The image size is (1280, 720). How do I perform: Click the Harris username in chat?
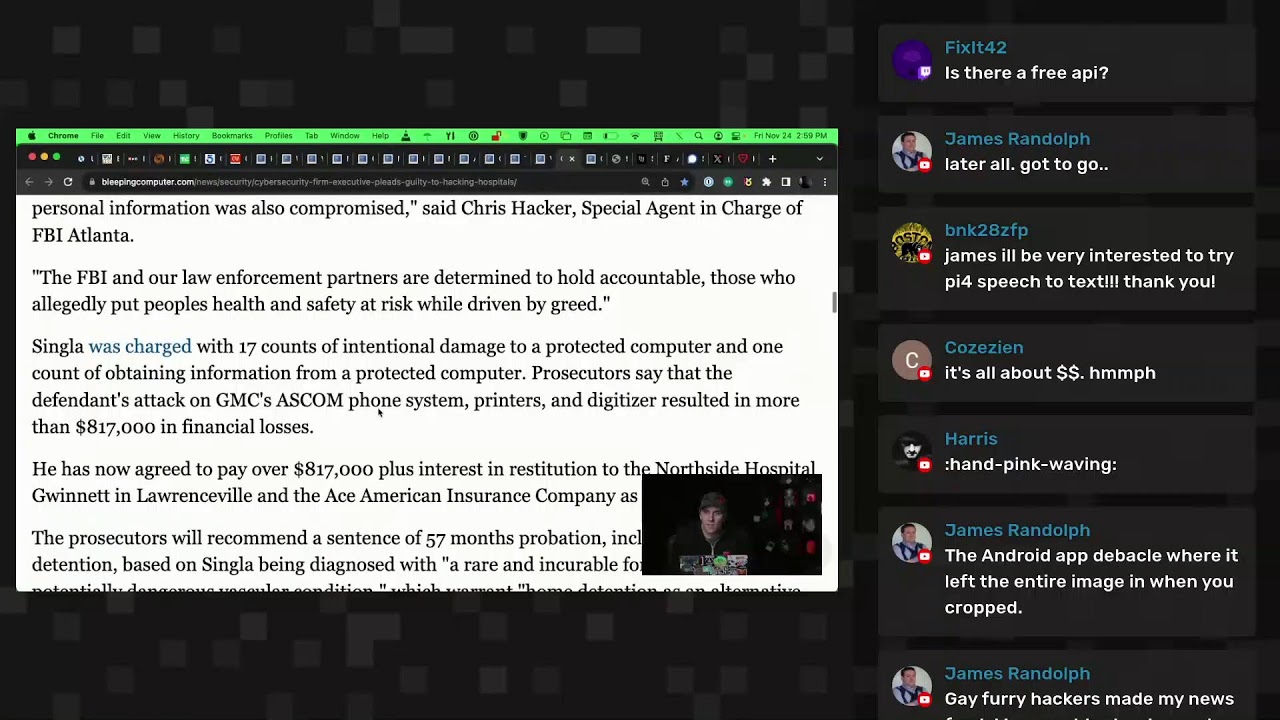point(971,439)
